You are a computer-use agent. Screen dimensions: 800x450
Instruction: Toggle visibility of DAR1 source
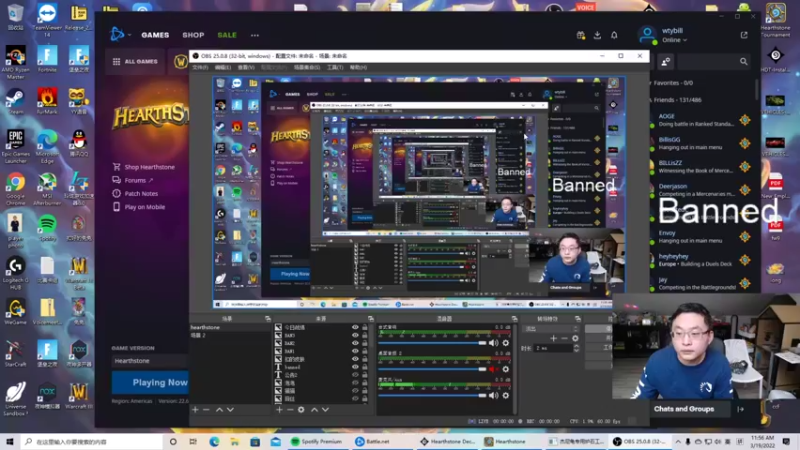pyautogui.click(x=355, y=351)
